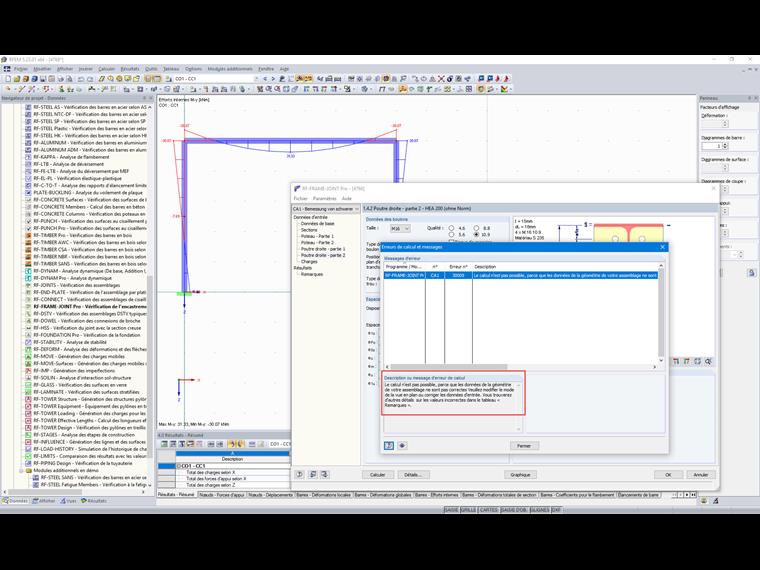This screenshot has height=570, width=760.
Task: Click the help icon in the error dialog footer
Action: pos(389,445)
